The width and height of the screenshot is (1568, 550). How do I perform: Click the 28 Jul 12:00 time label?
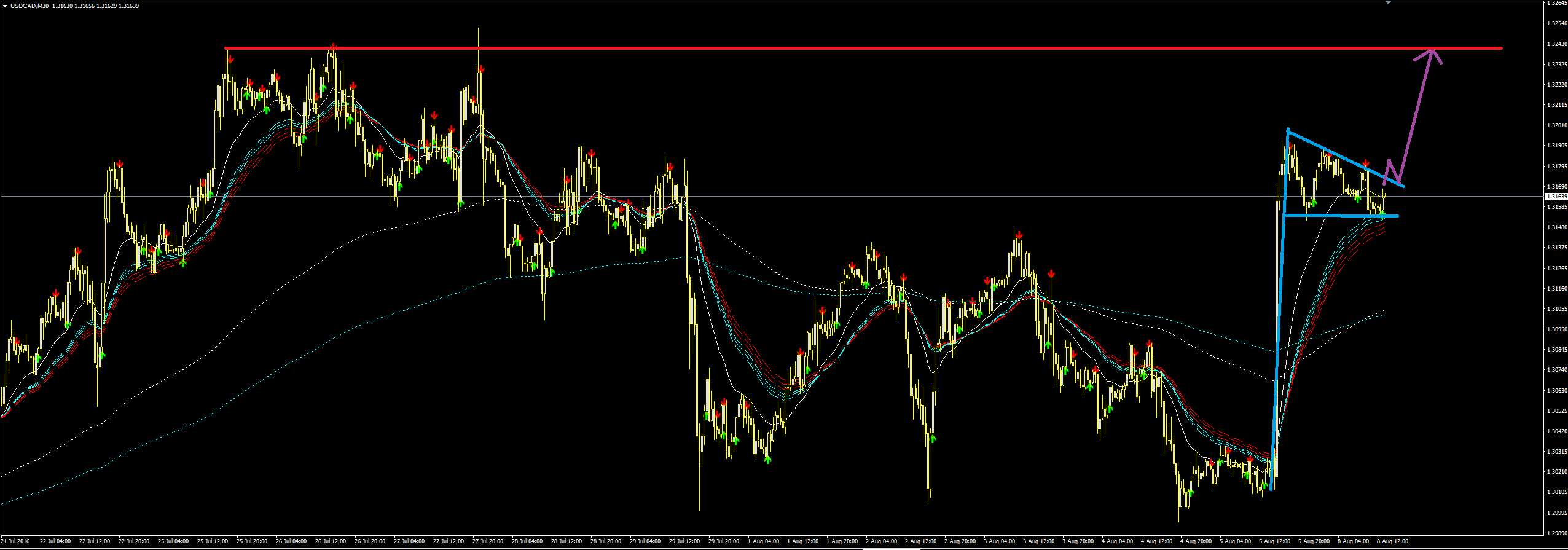point(566,541)
